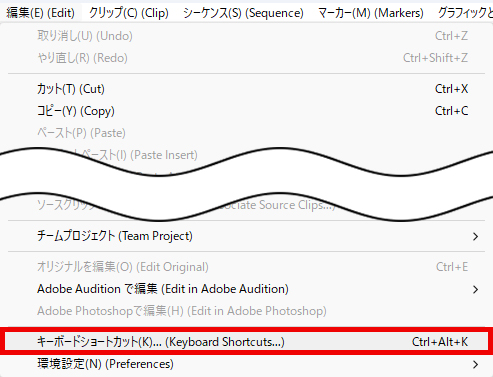Expand the Preferences submenu arrow
This screenshot has width=493, height=377.
[476, 364]
